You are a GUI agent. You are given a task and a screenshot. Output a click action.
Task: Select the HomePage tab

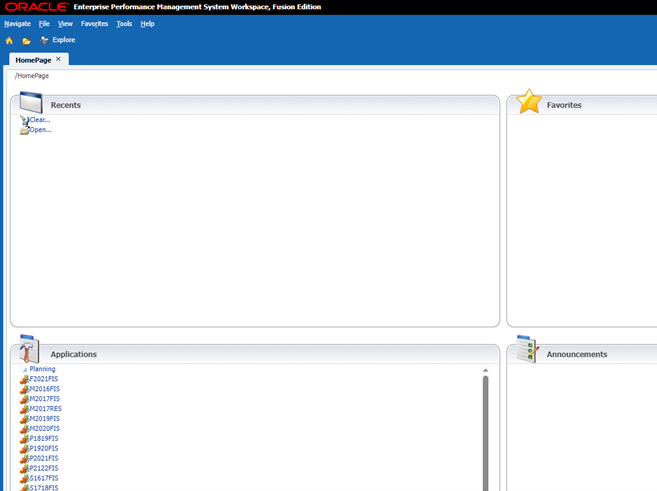[x=33, y=59]
